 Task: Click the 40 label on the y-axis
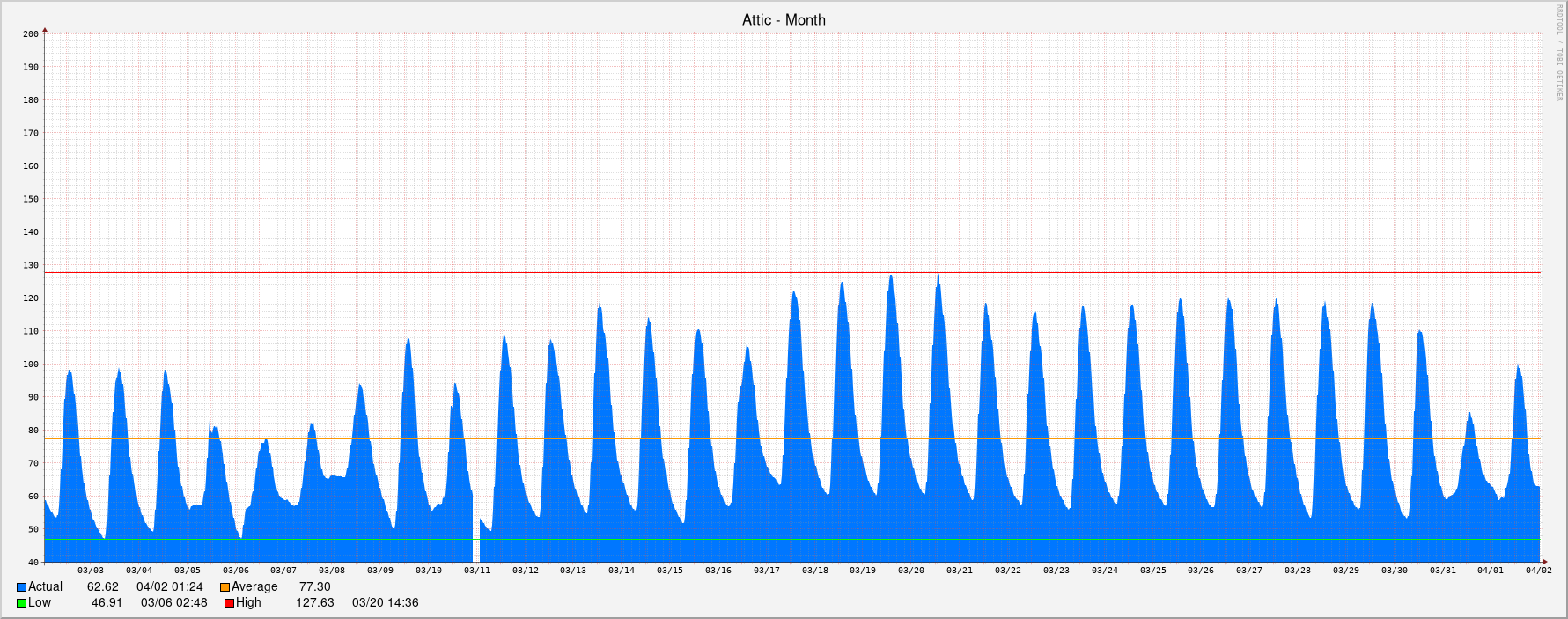[x=33, y=563]
